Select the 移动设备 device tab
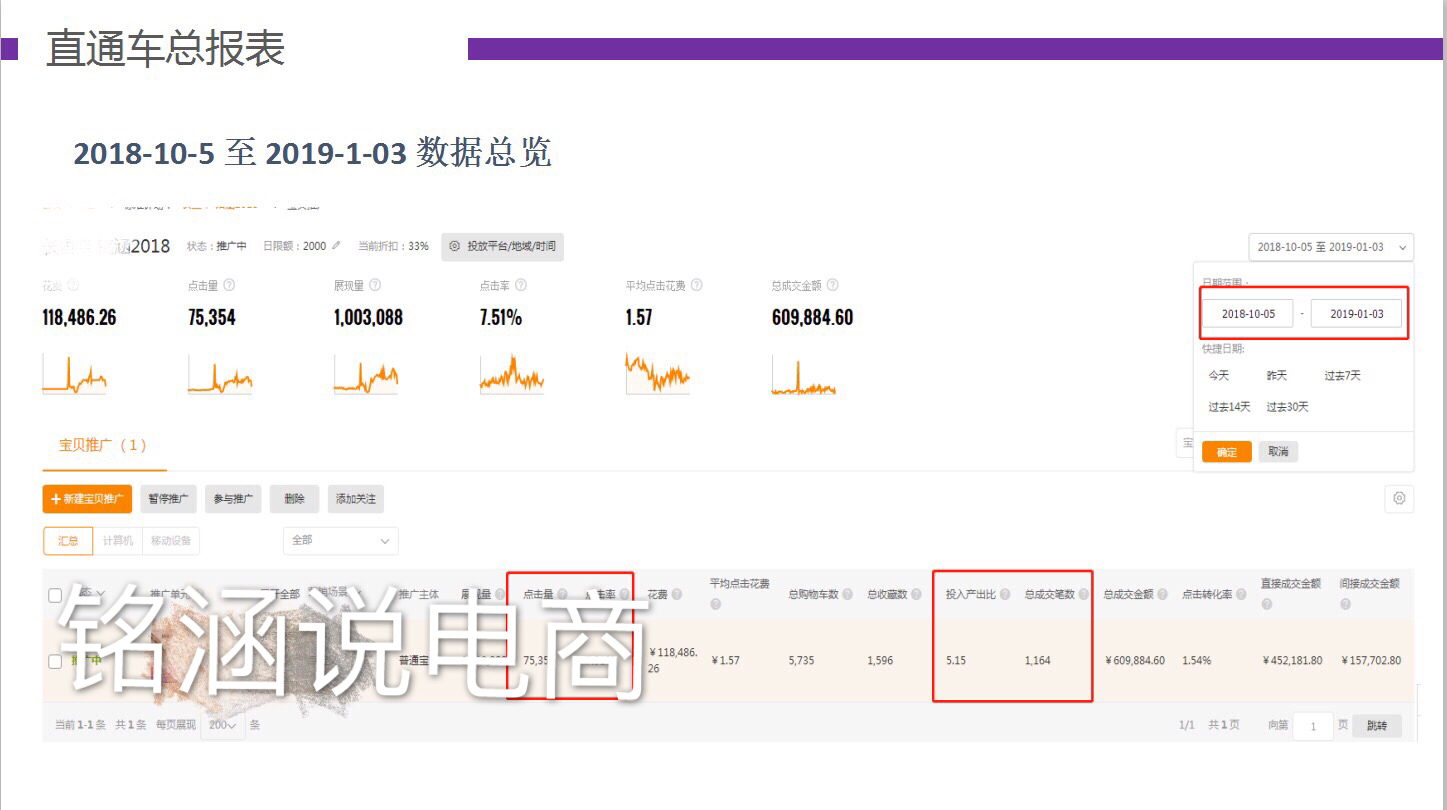The width and height of the screenshot is (1447, 810). coord(170,540)
